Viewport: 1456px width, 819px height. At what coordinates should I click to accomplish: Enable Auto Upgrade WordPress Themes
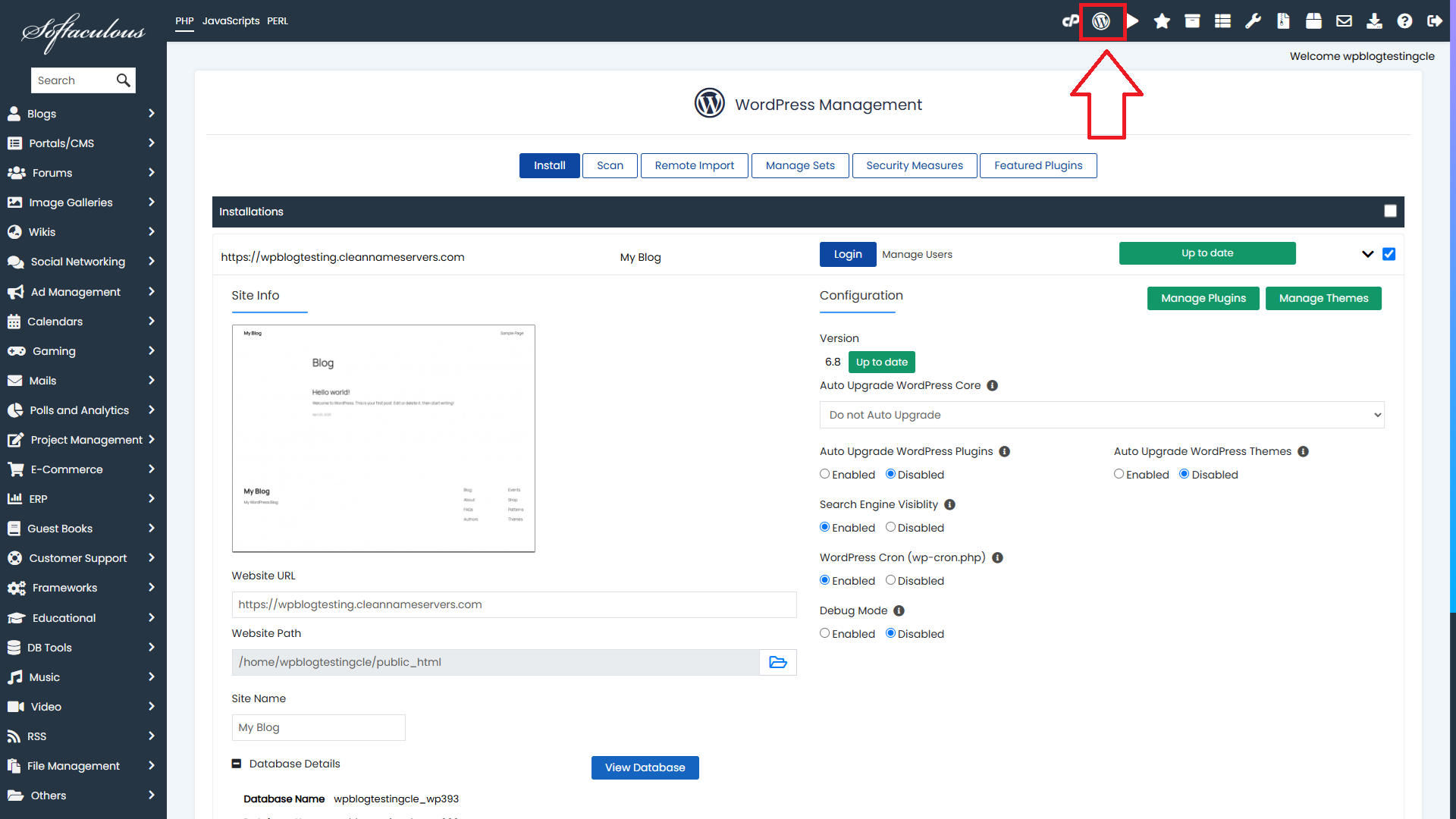1119,474
